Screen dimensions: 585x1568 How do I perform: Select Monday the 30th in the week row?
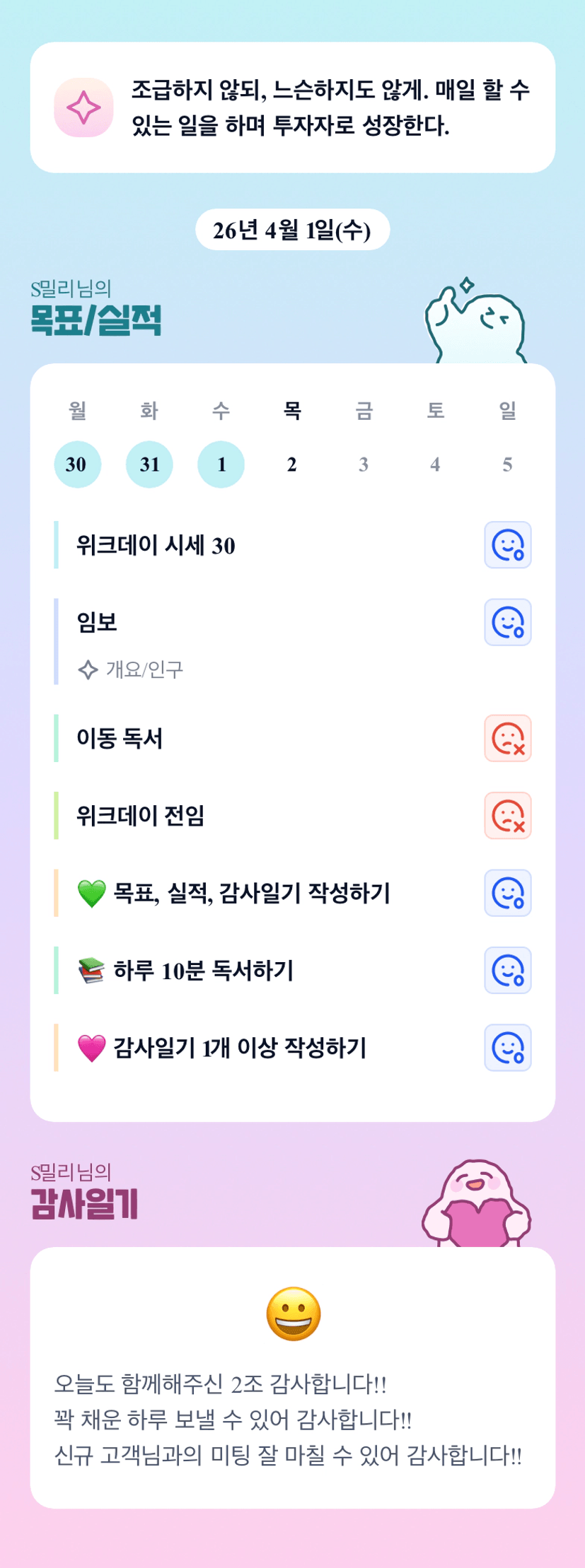point(77,464)
